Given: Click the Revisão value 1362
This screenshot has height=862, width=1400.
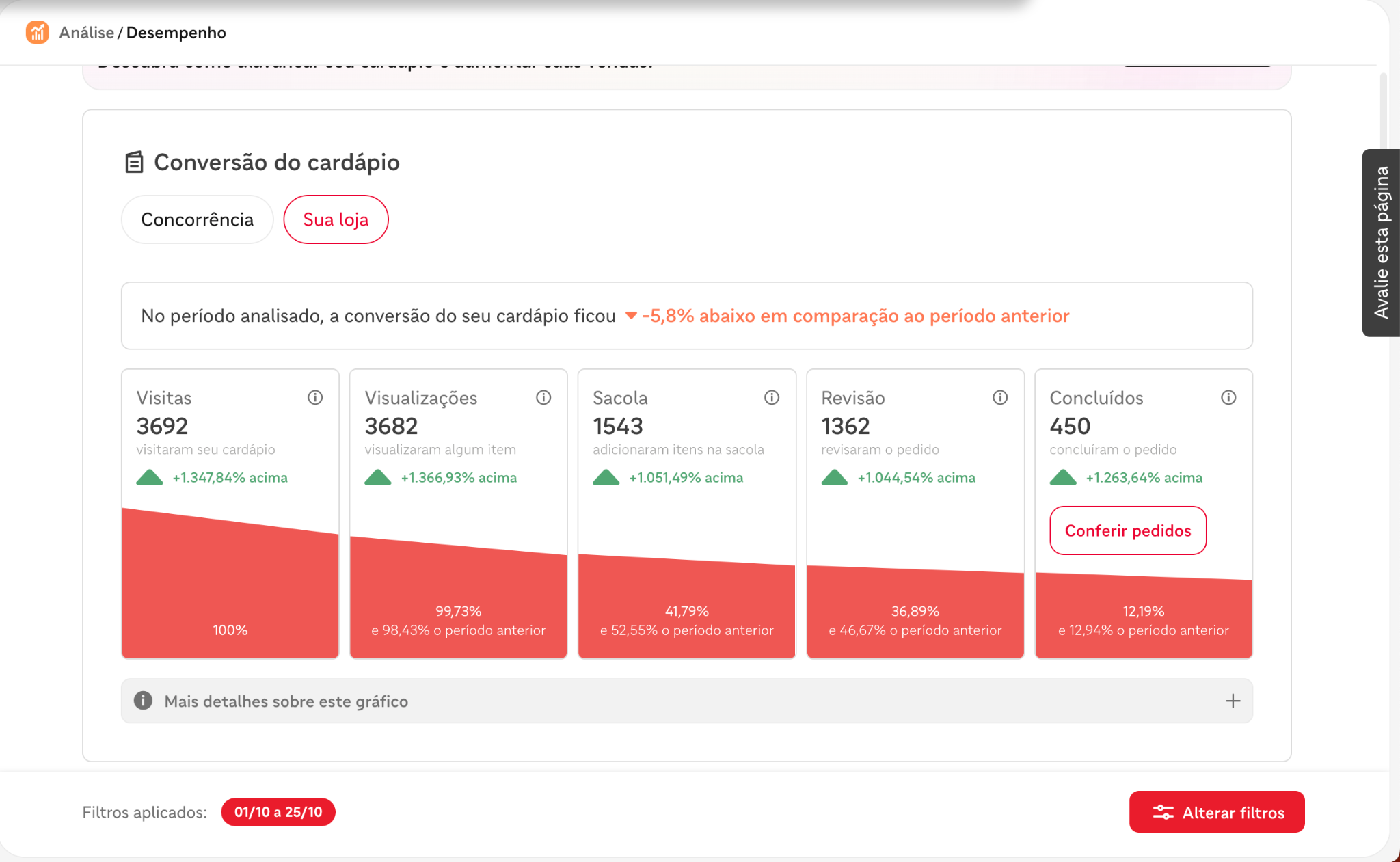Looking at the screenshot, I should (x=846, y=426).
